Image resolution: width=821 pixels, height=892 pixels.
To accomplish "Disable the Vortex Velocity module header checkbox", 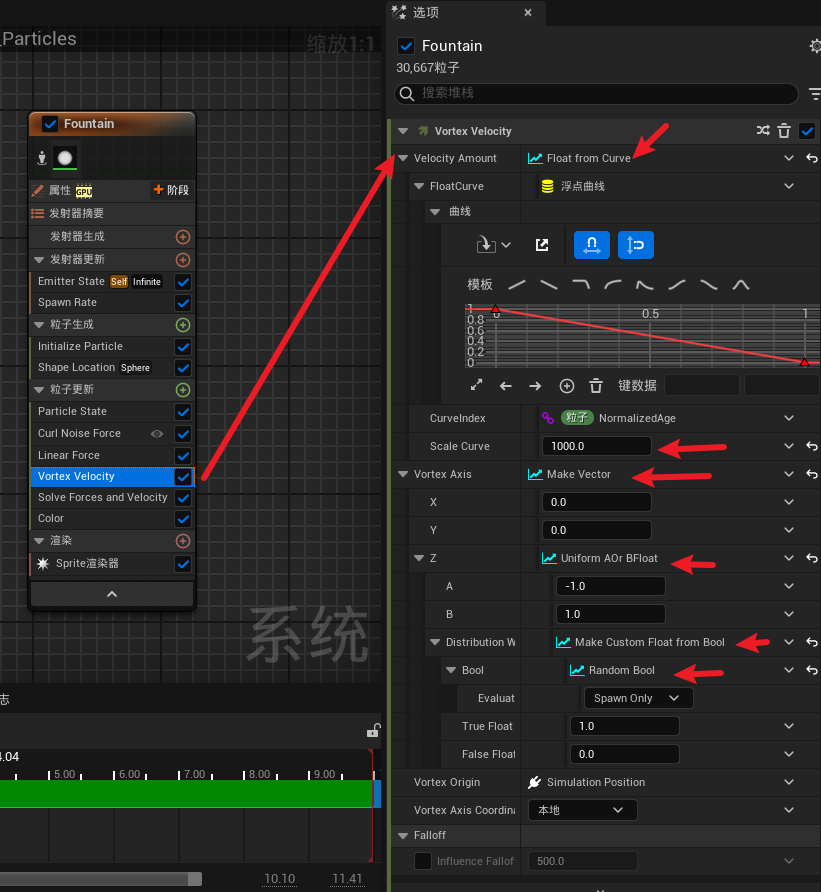I will [x=807, y=131].
